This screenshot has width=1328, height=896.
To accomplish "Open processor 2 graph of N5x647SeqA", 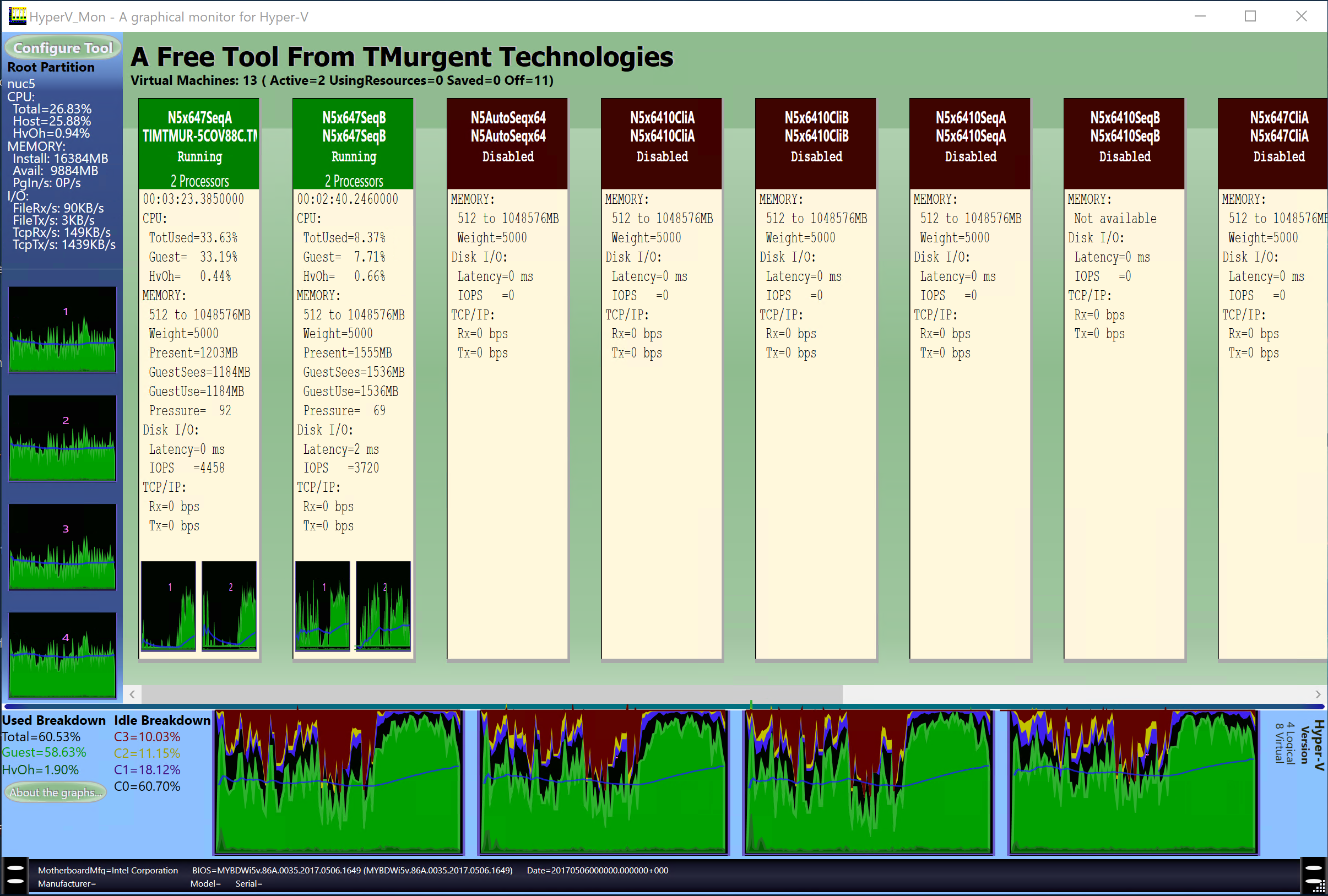I will pos(229,606).
